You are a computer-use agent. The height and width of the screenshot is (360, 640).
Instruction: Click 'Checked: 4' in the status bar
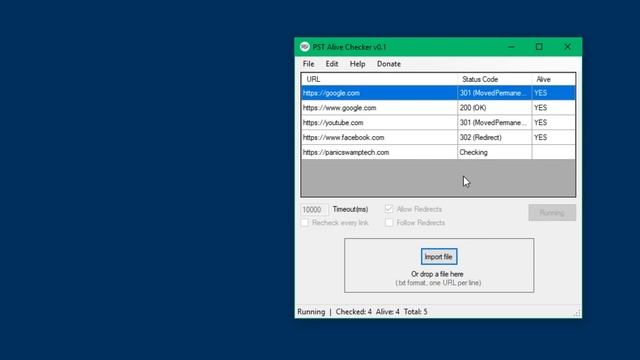point(353,312)
